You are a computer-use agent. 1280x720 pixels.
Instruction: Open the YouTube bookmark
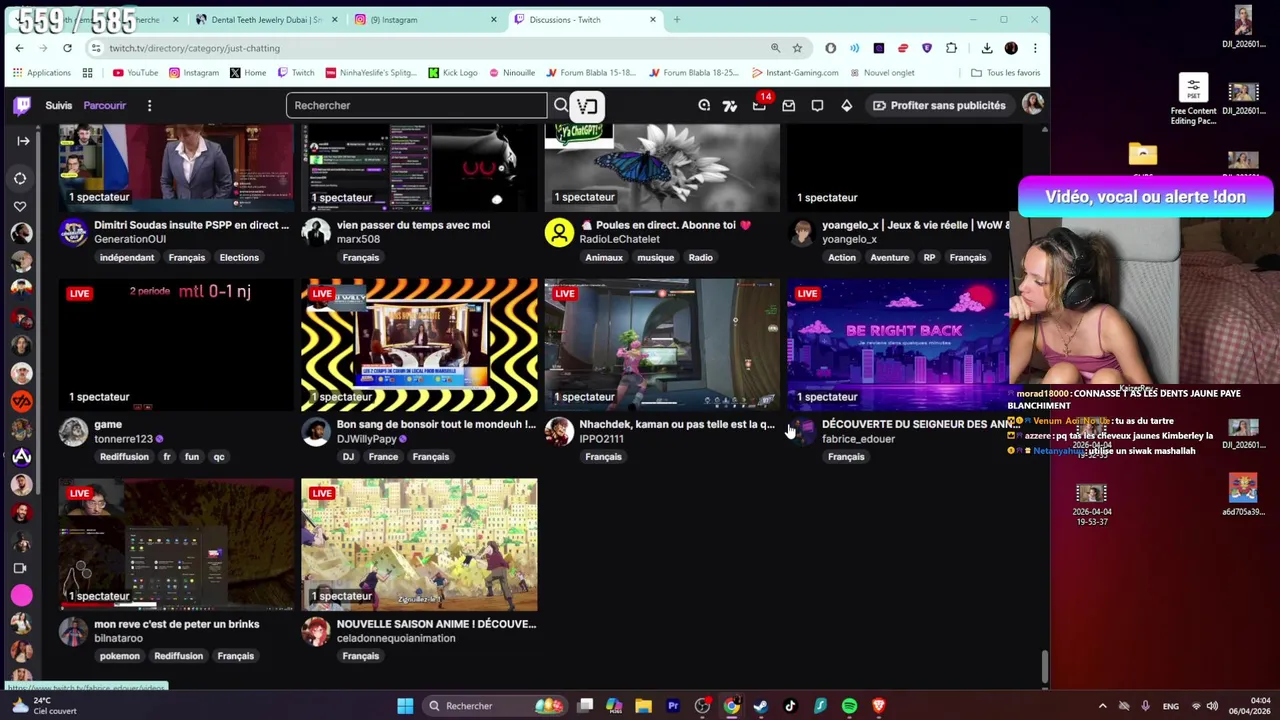tap(135, 73)
